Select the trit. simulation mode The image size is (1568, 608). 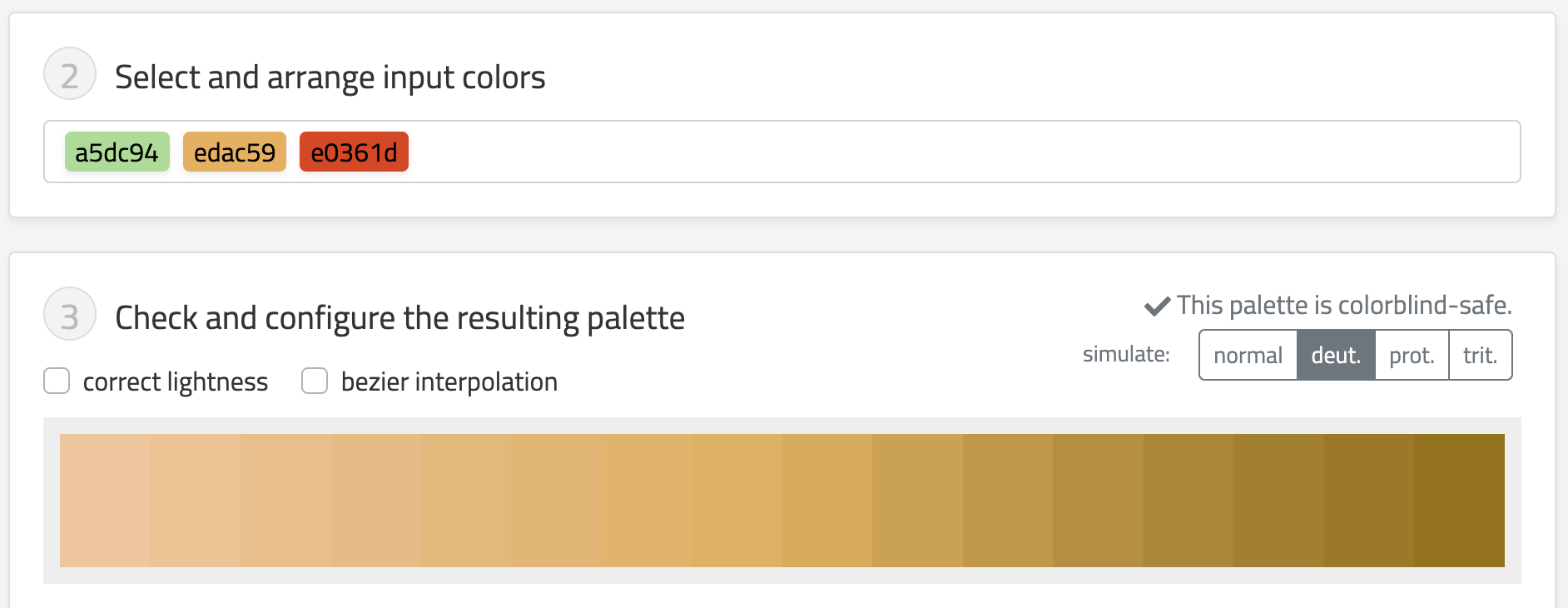point(1480,356)
